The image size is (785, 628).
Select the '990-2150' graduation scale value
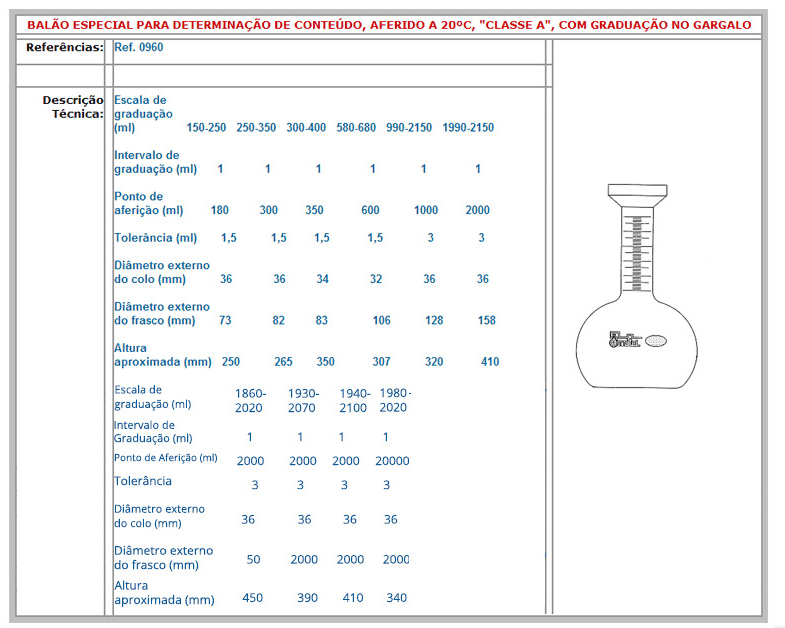(x=409, y=128)
